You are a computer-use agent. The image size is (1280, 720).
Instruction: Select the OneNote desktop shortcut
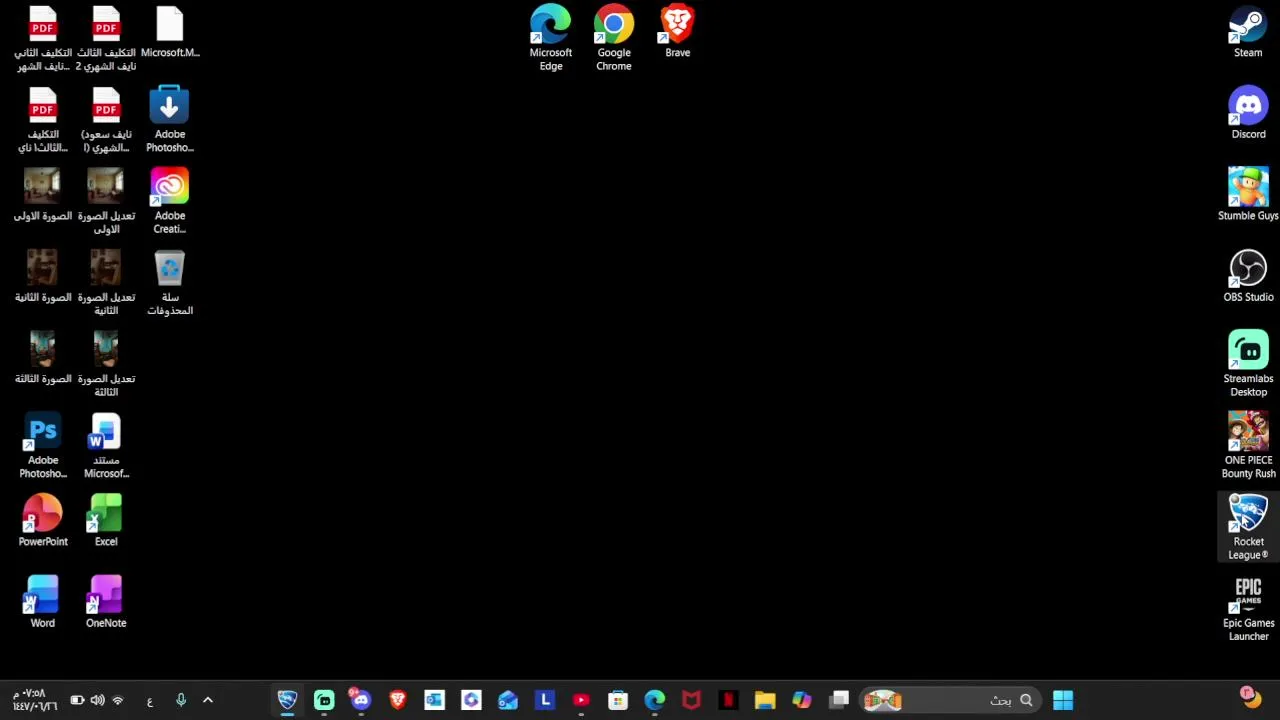pyautogui.click(x=106, y=602)
